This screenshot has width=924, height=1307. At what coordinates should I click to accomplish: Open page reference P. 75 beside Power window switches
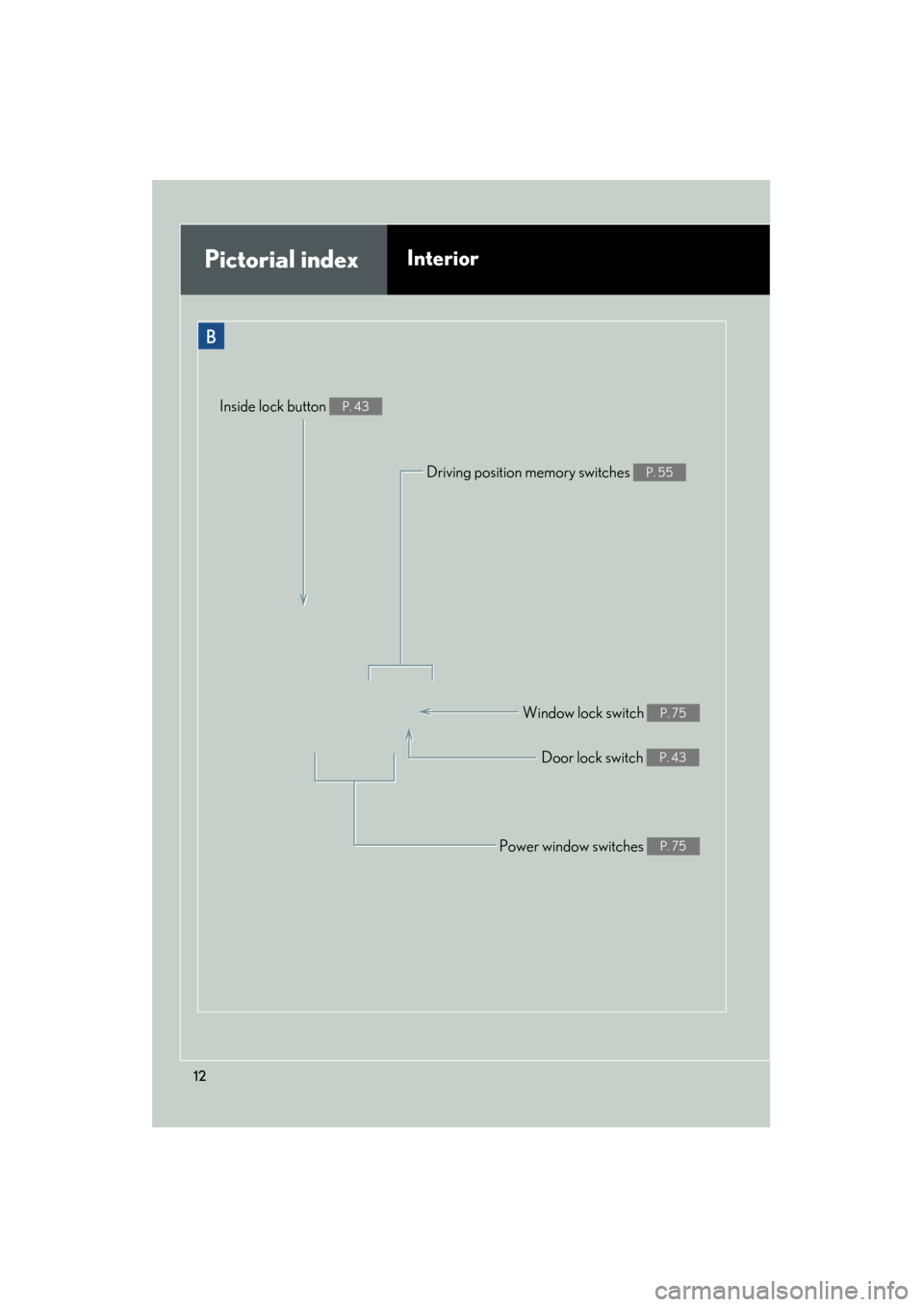[x=673, y=845]
